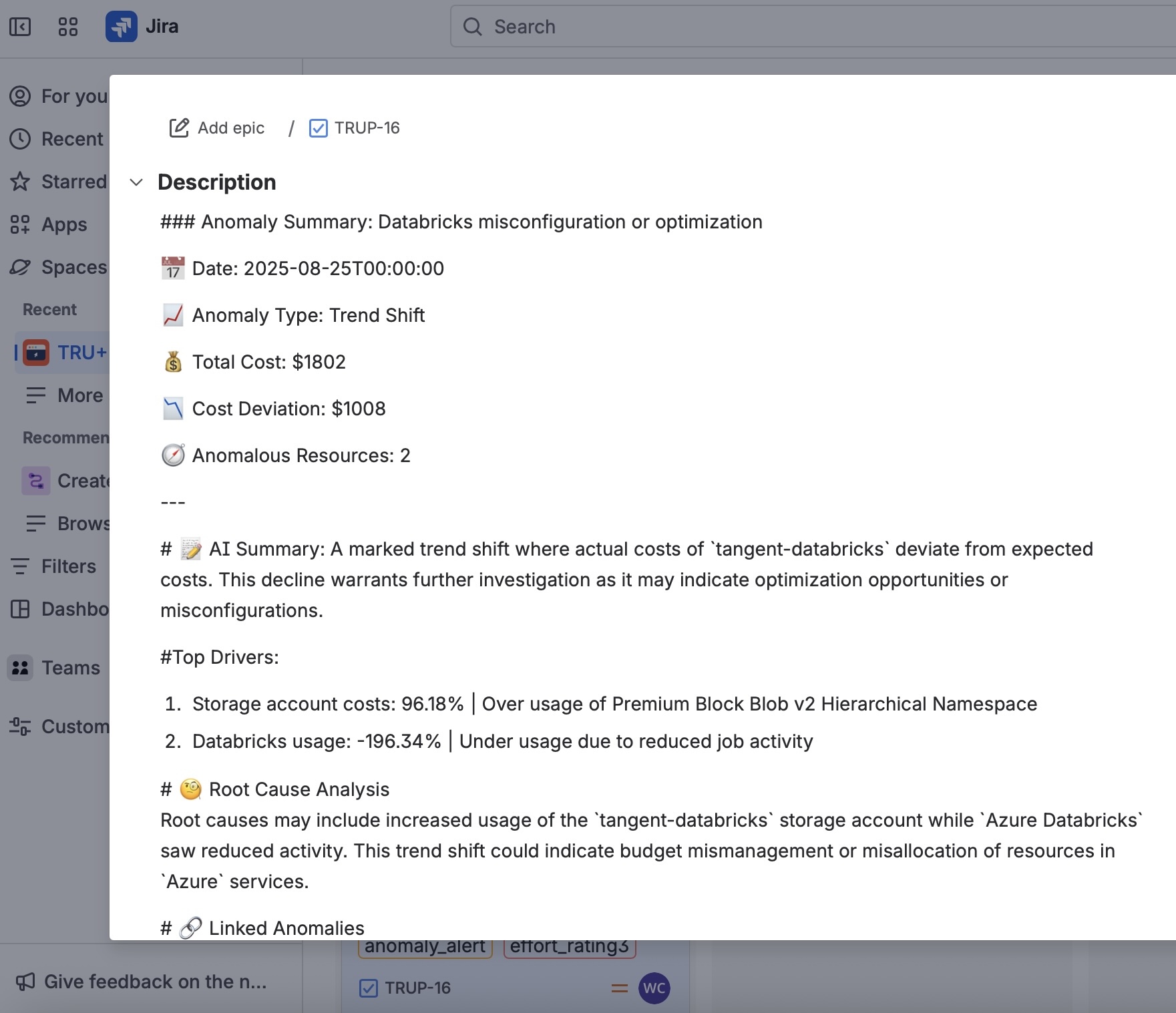Click Give feedback on the new navigation
Screen dimensions: 1176x1013
(142, 982)
